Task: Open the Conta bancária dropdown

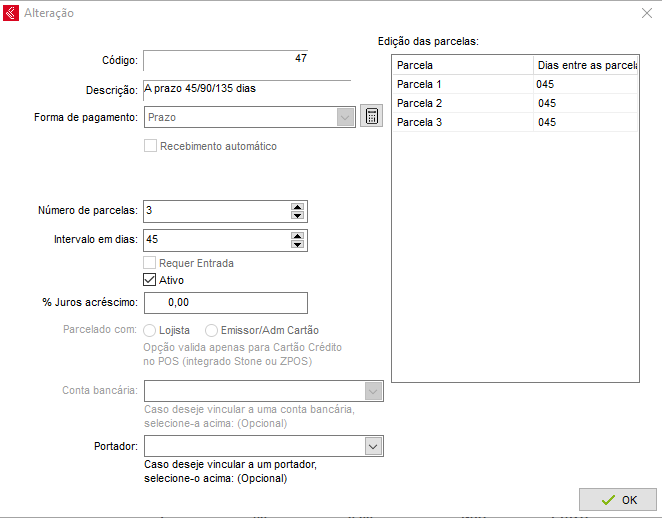Action: click(x=373, y=391)
